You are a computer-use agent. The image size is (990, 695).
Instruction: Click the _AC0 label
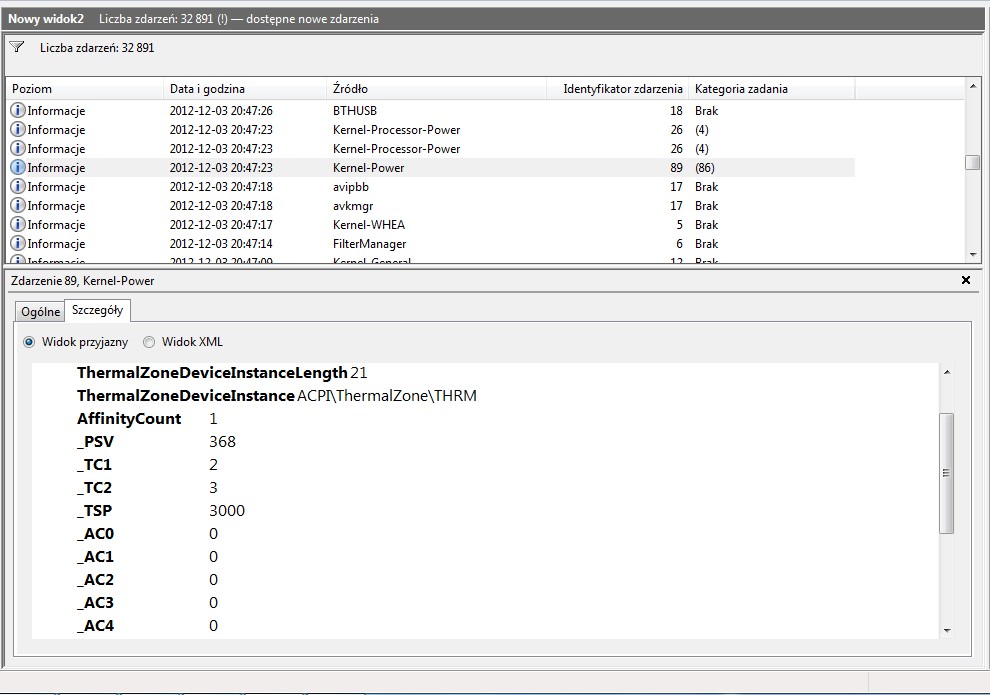point(95,534)
